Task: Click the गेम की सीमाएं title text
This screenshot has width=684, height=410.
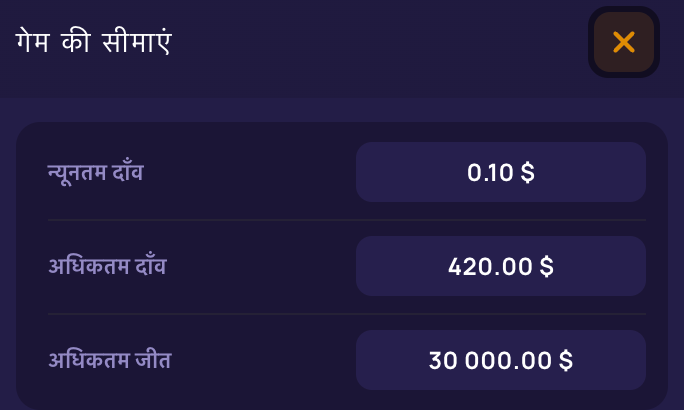Action: pyautogui.click(x=94, y=42)
